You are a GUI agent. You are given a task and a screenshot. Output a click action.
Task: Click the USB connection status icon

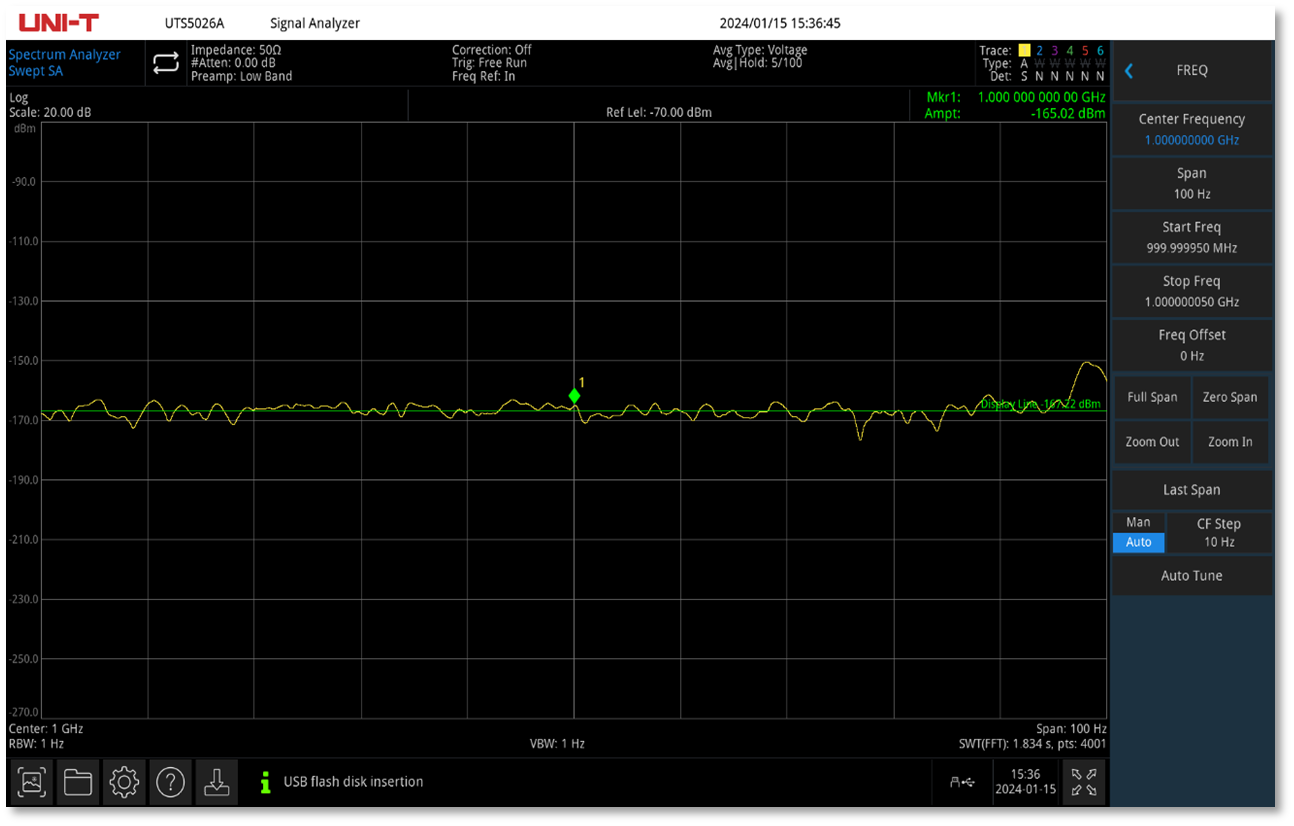pyautogui.click(x=962, y=782)
